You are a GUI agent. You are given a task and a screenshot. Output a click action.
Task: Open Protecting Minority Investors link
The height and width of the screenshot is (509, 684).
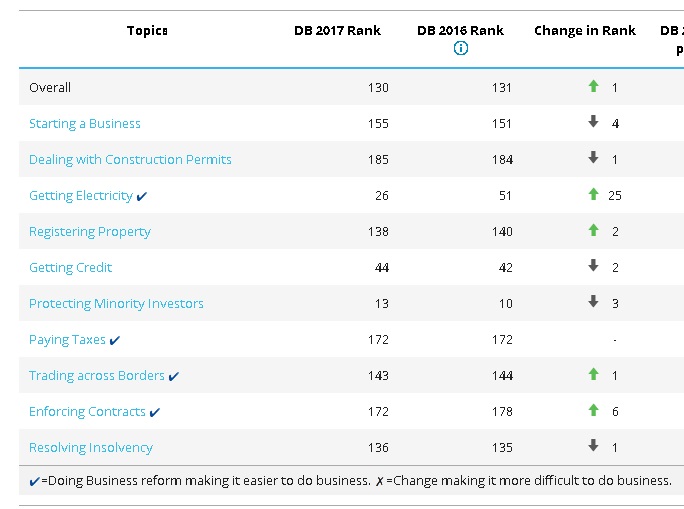click(x=116, y=304)
